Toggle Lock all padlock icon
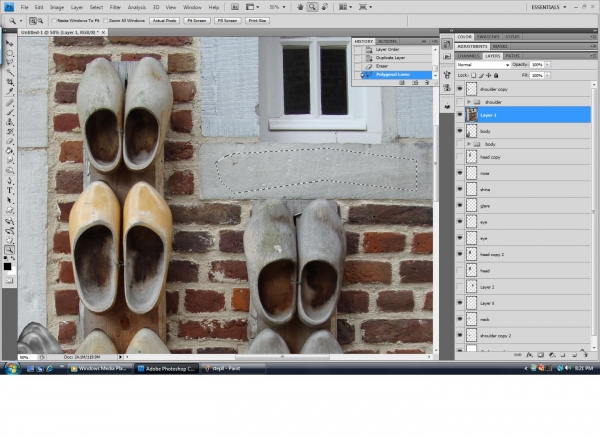Viewport: 600px width, 438px height. click(496, 75)
